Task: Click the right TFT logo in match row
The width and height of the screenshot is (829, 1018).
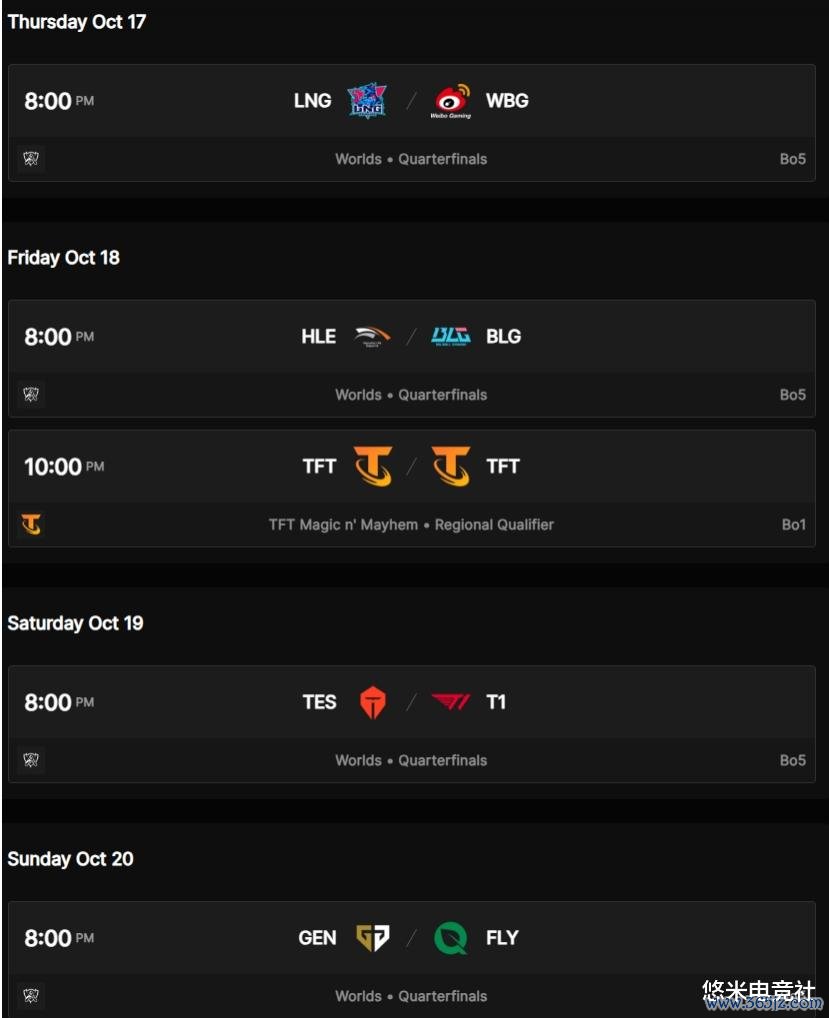Action: point(451,466)
